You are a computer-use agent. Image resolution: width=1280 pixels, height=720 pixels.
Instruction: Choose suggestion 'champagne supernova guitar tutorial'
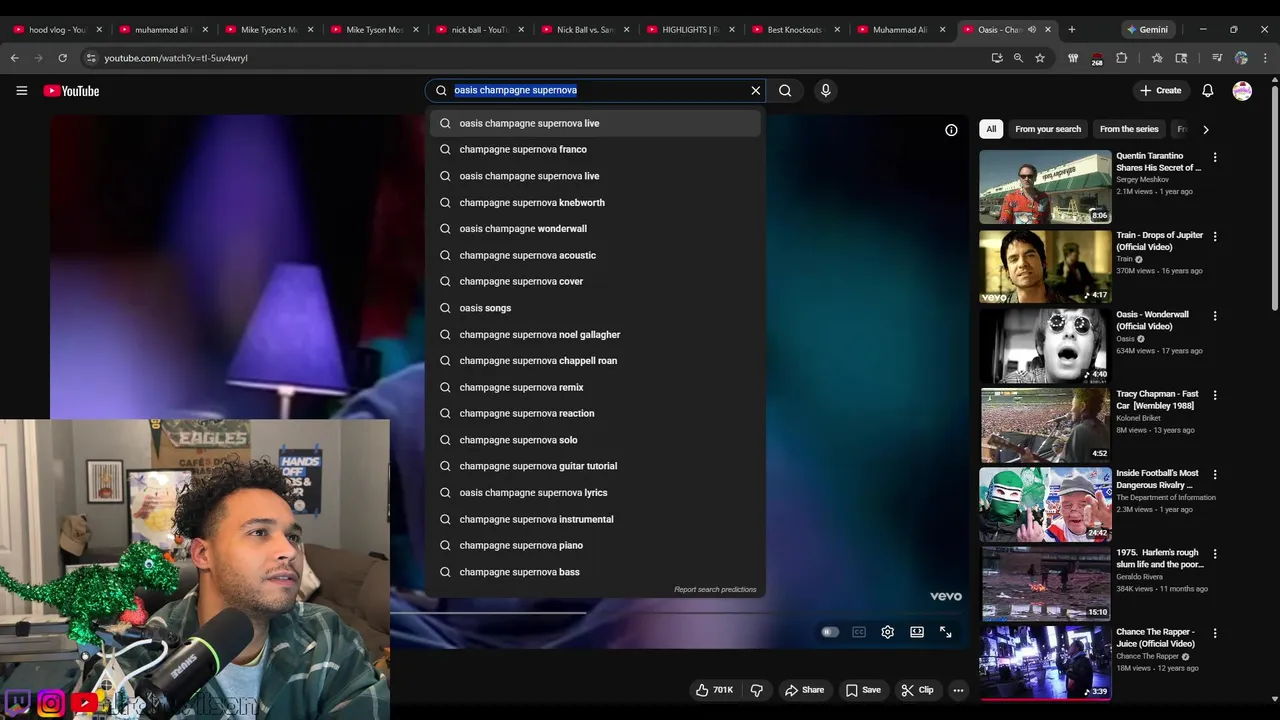coord(595,466)
